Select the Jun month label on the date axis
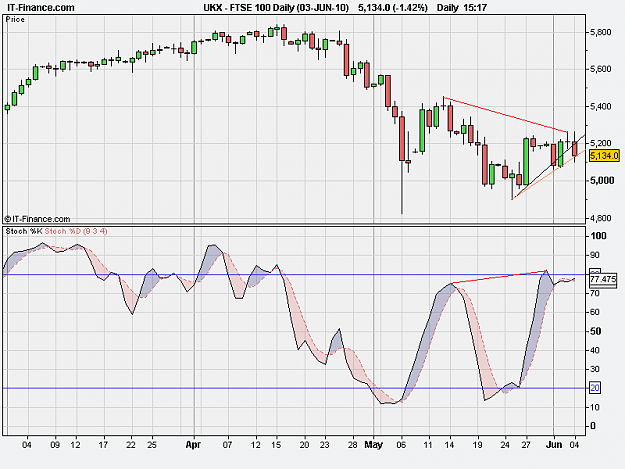 coord(554,445)
